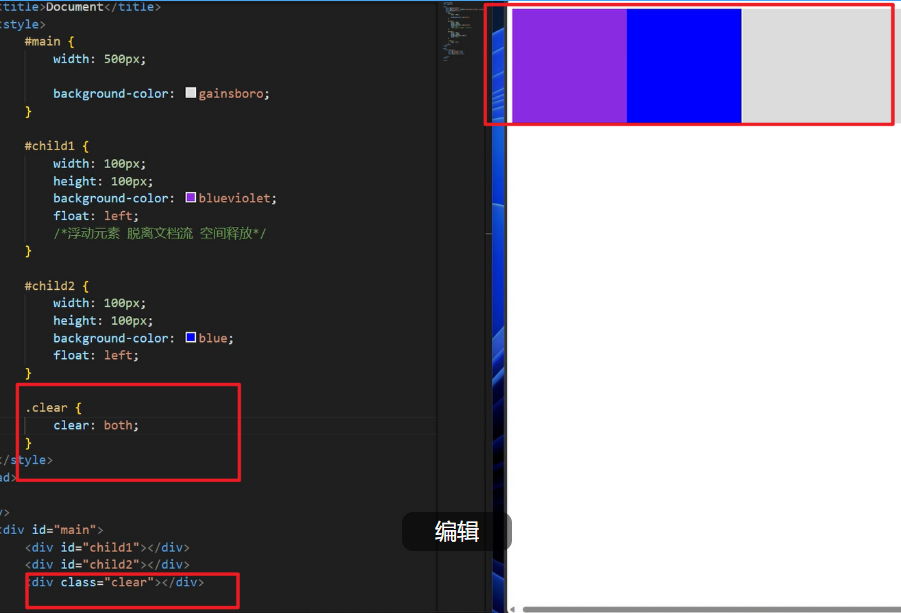Click the gainsboro area of the preview

816,65
